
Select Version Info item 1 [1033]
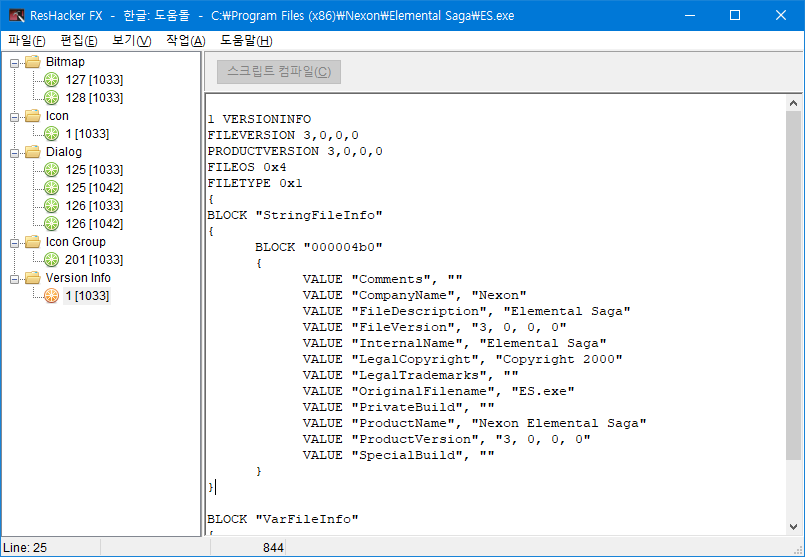point(87,296)
